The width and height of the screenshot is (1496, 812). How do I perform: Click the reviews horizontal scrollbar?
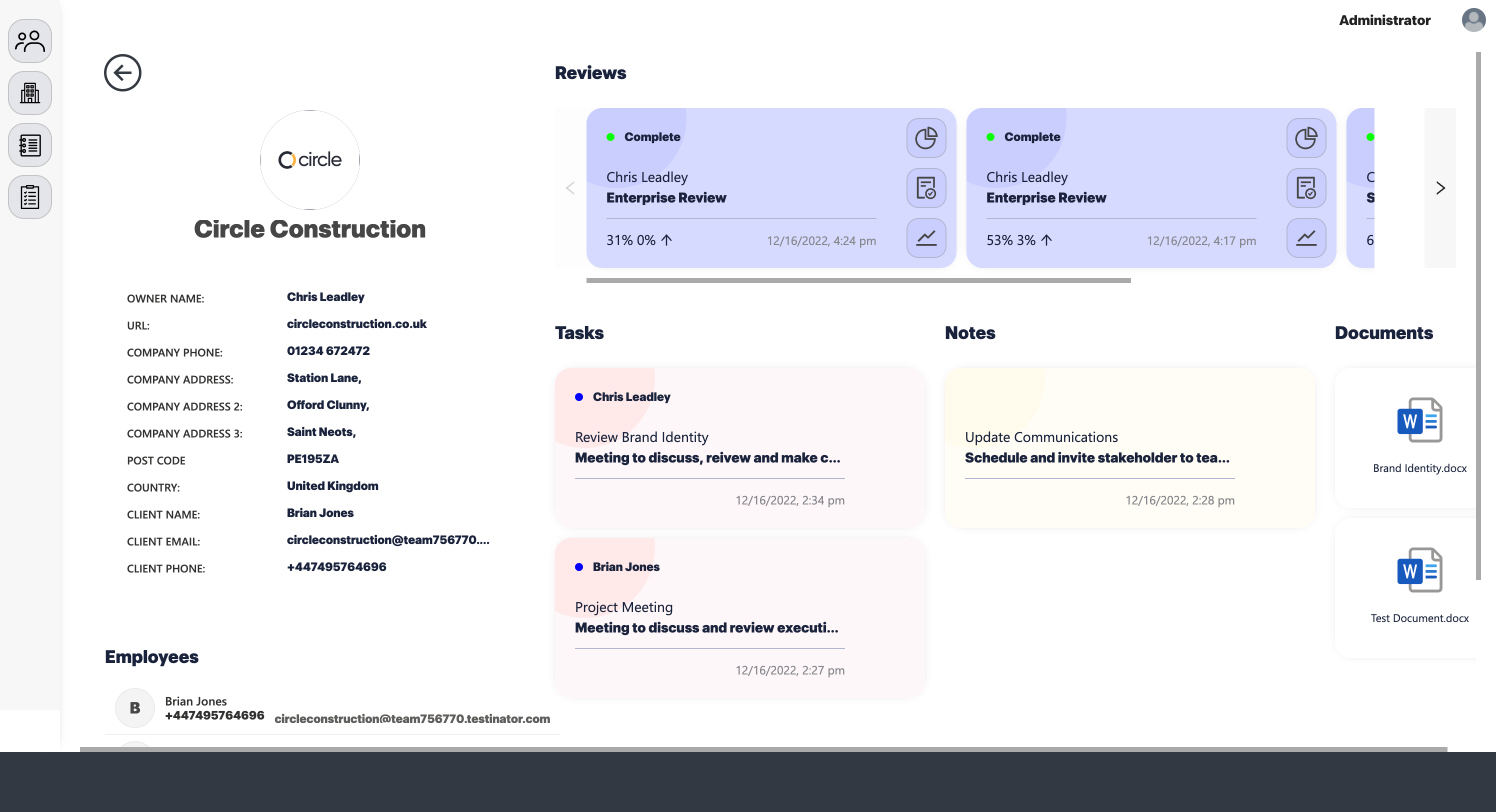click(x=859, y=281)
